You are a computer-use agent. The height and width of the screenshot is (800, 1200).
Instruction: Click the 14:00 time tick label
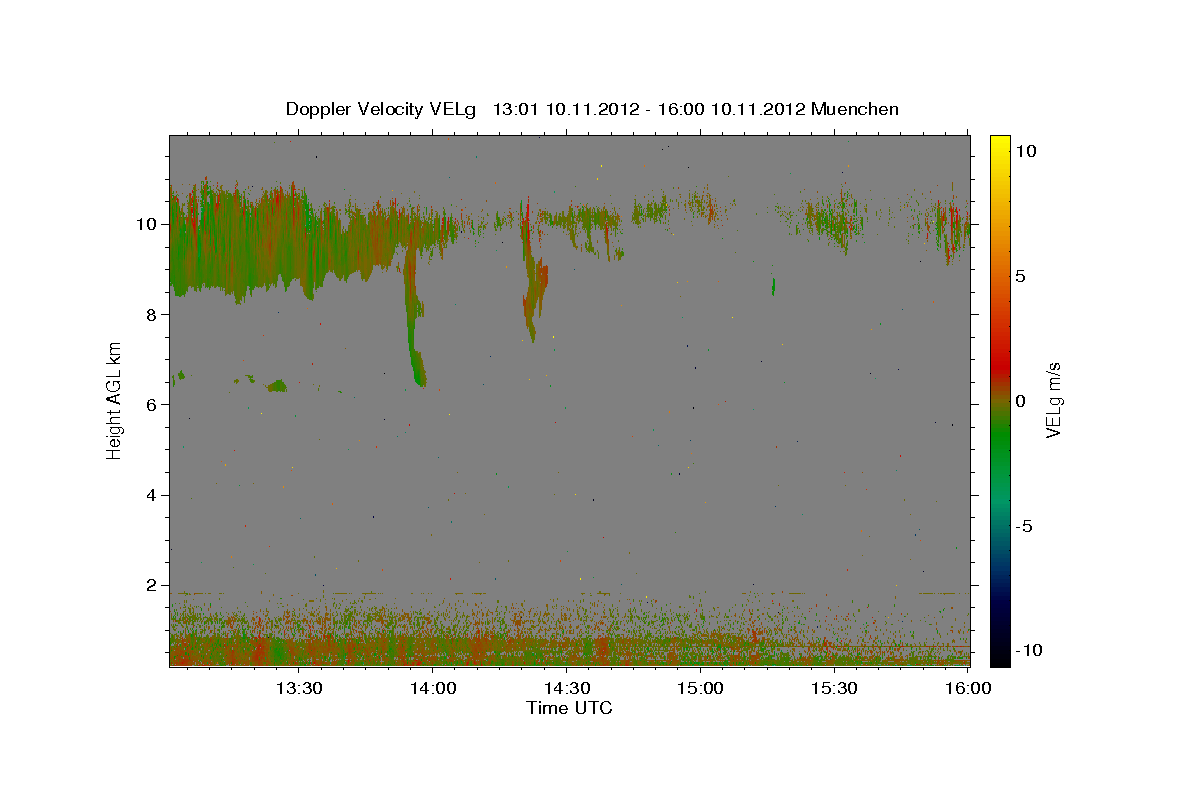point(432,688)
